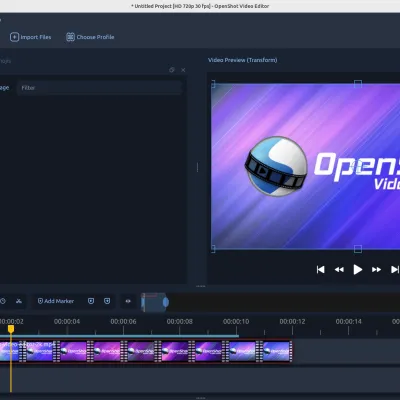This screenshot has width=400, height=400.
Task: Select the video clip on the timeline track
Action: click(x=146, y=351)
